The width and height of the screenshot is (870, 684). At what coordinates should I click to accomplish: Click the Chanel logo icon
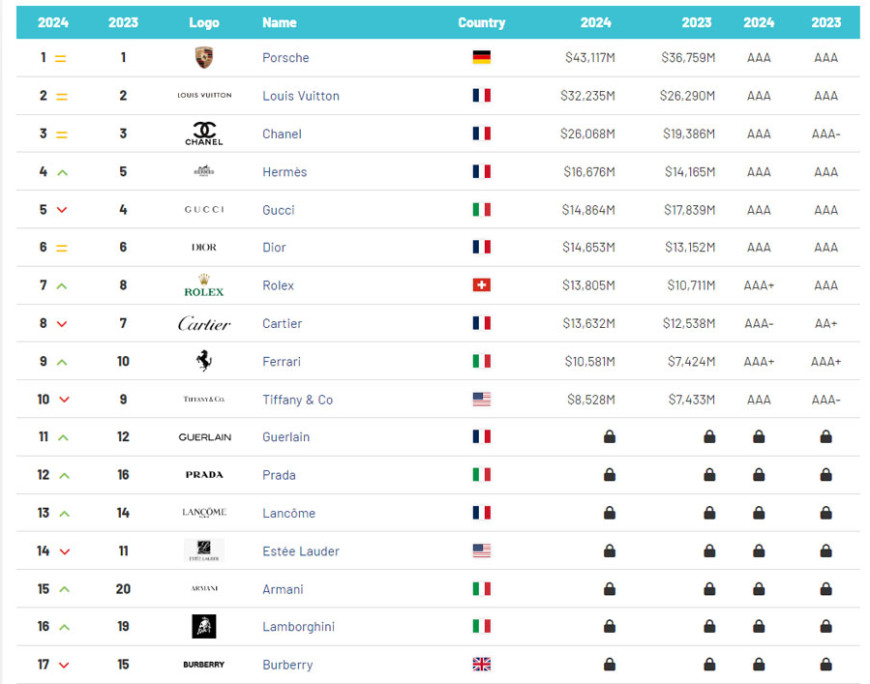pyautogui.click(x=204, y=133)
